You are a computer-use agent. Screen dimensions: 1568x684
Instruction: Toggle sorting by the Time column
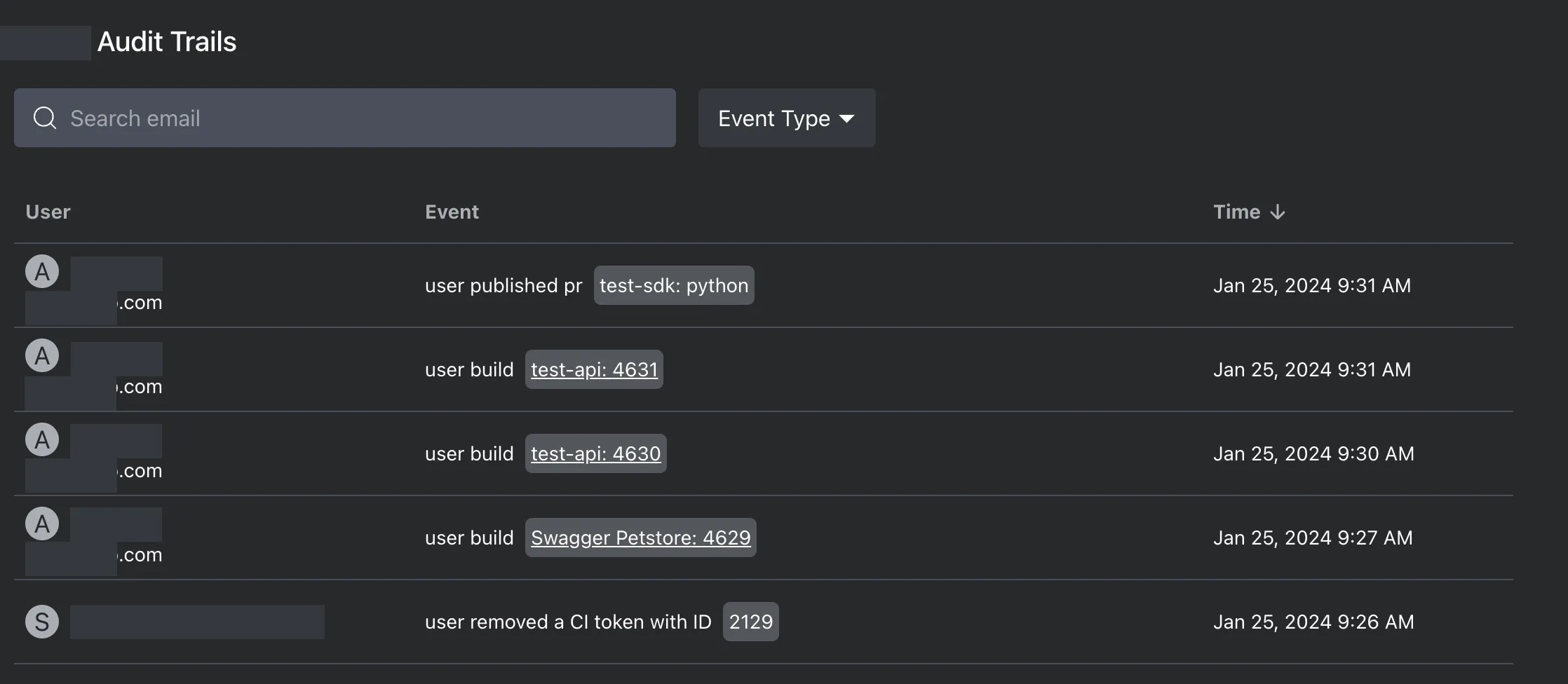pyautogui.click(x=1248, y=212)
